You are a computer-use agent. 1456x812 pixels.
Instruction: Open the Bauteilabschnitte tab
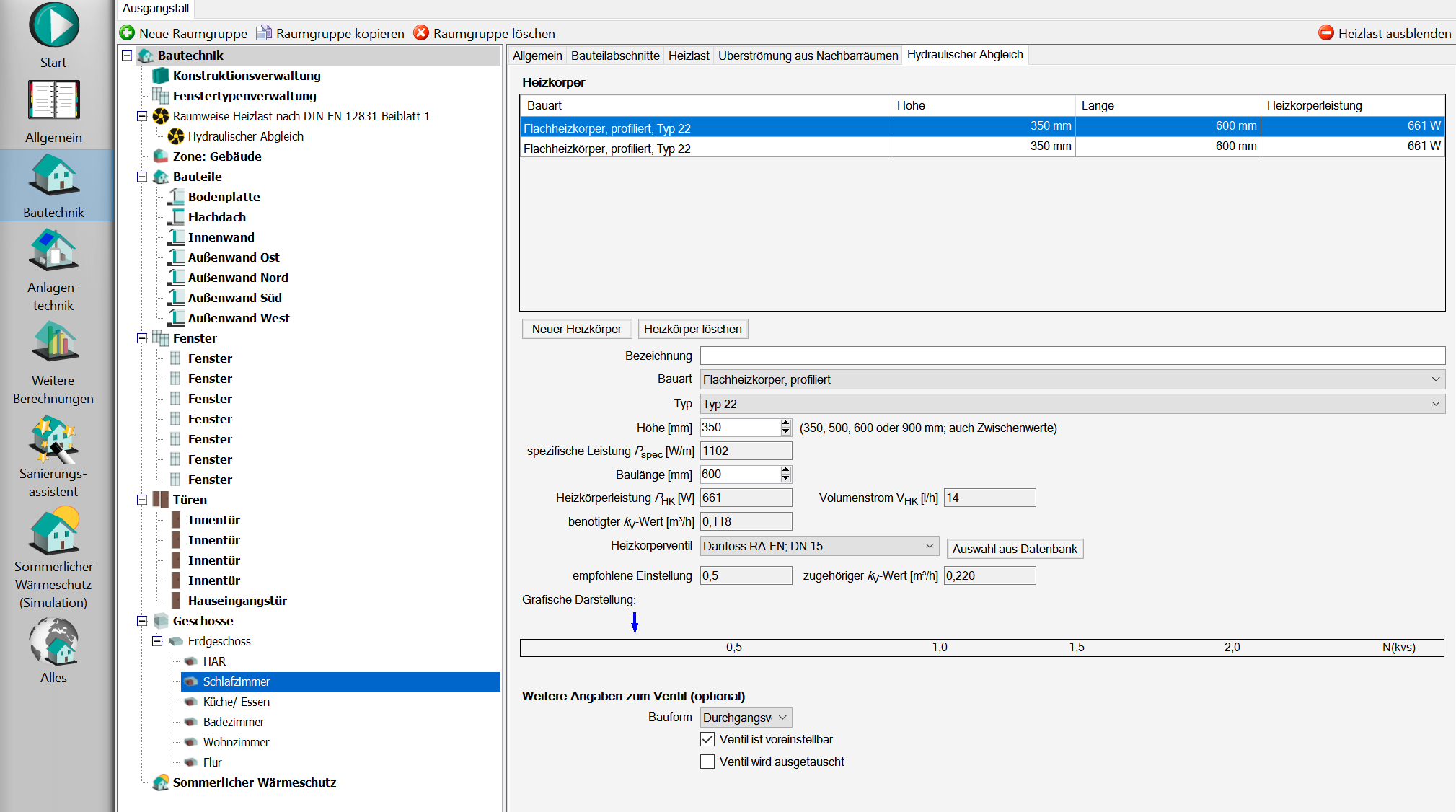click(x=614, y=56)
